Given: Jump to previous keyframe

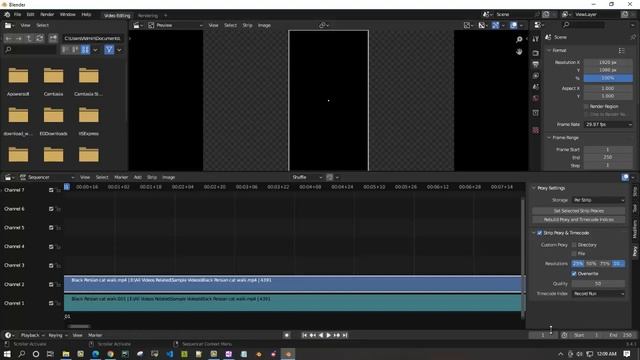Looking at the screenshot, I should [312, 335].
